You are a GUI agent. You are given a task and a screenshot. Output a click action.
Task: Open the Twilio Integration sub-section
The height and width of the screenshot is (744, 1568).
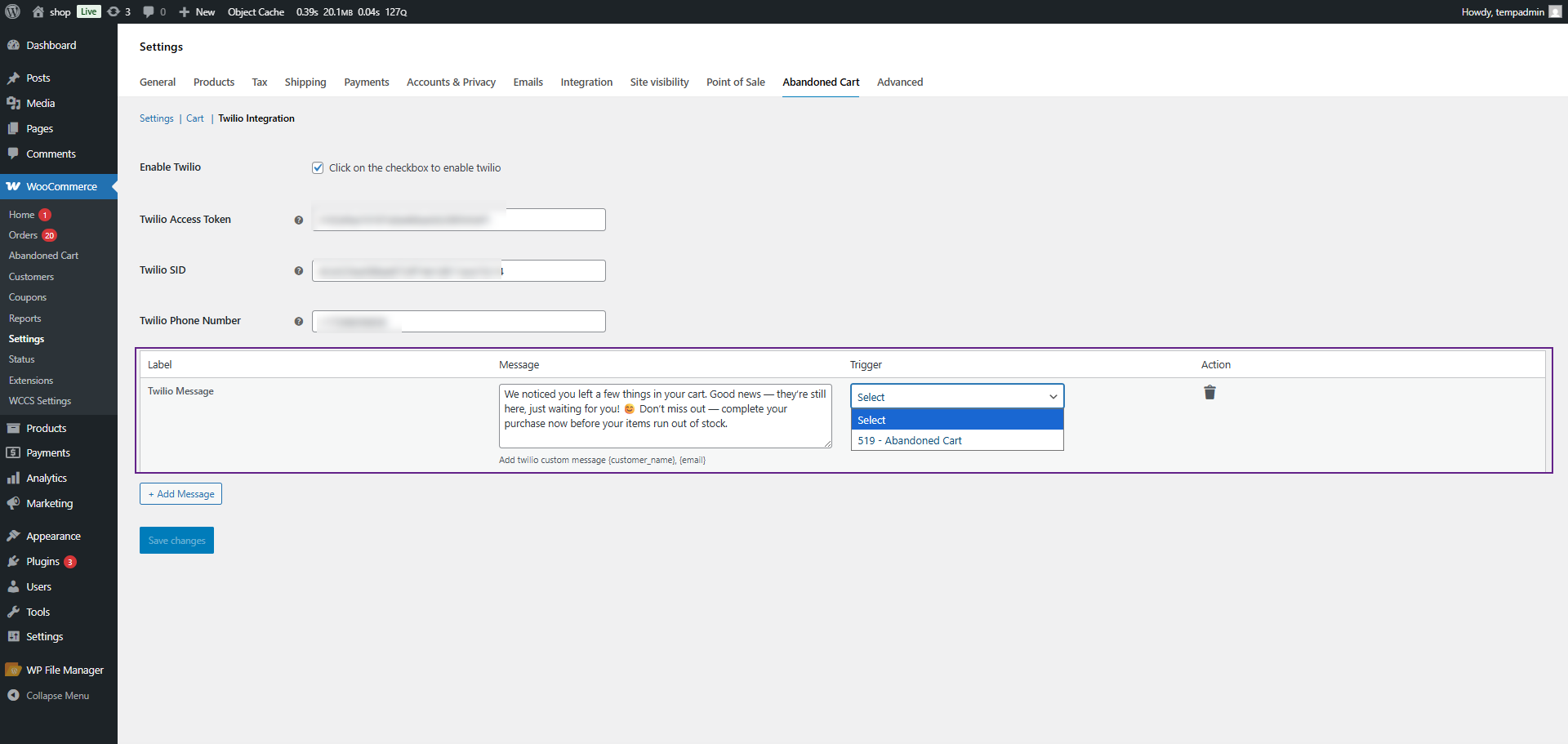click(256, 118)
